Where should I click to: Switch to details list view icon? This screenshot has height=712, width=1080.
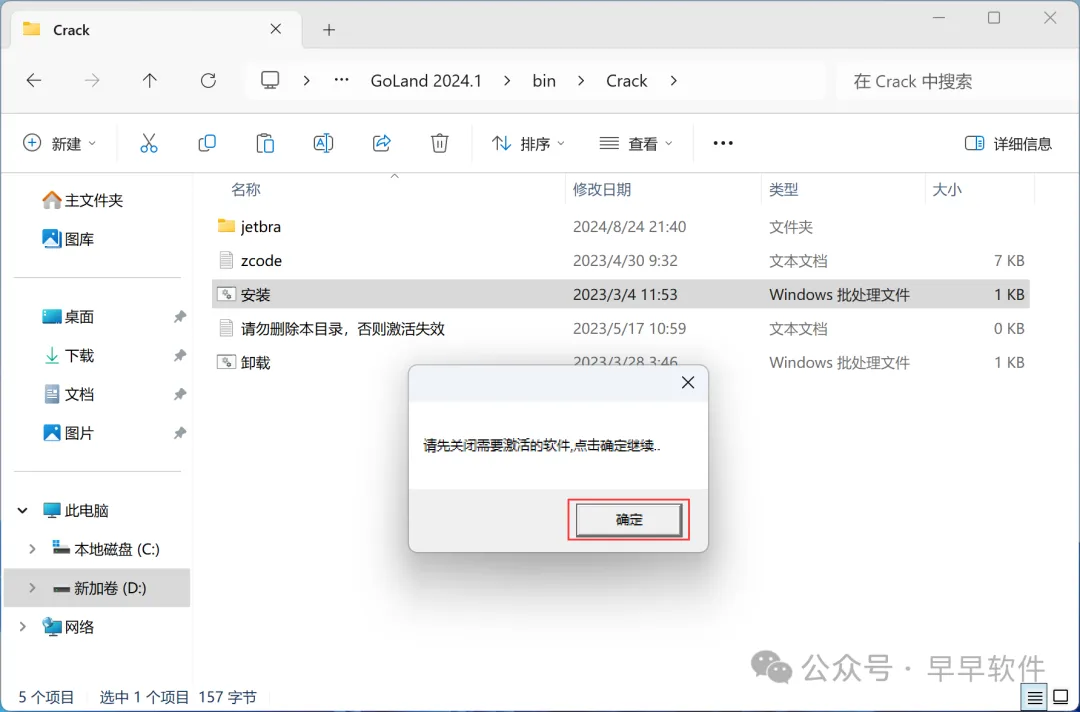1033,698
